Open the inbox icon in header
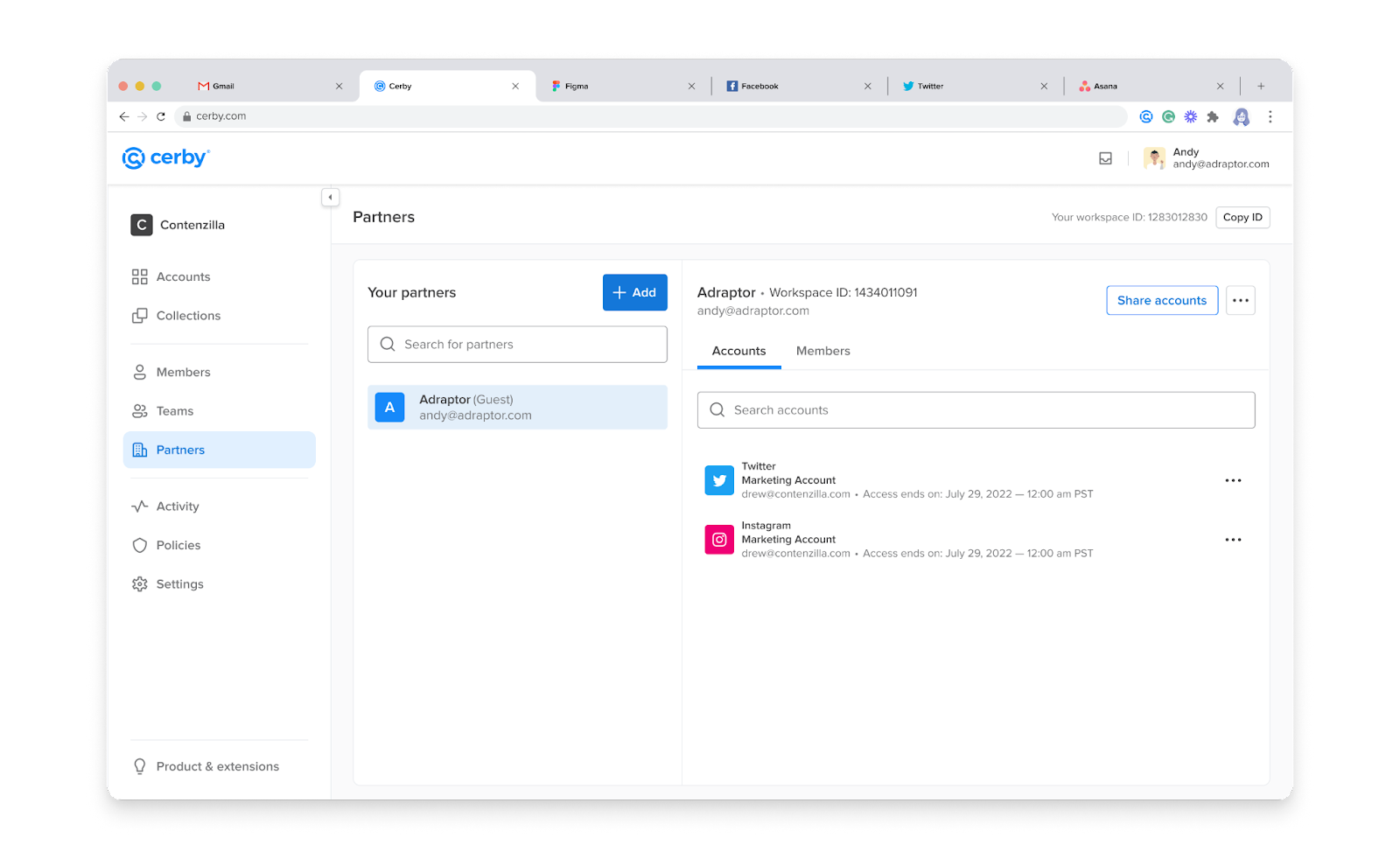Screen dimensions: 1400x859 tap(1105, 158)
